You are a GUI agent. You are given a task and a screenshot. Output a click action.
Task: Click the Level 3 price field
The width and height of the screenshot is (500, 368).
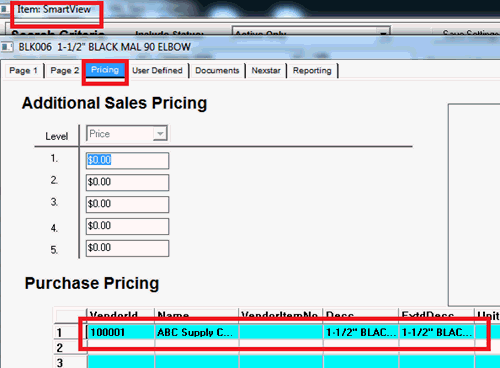pos(127,204)
